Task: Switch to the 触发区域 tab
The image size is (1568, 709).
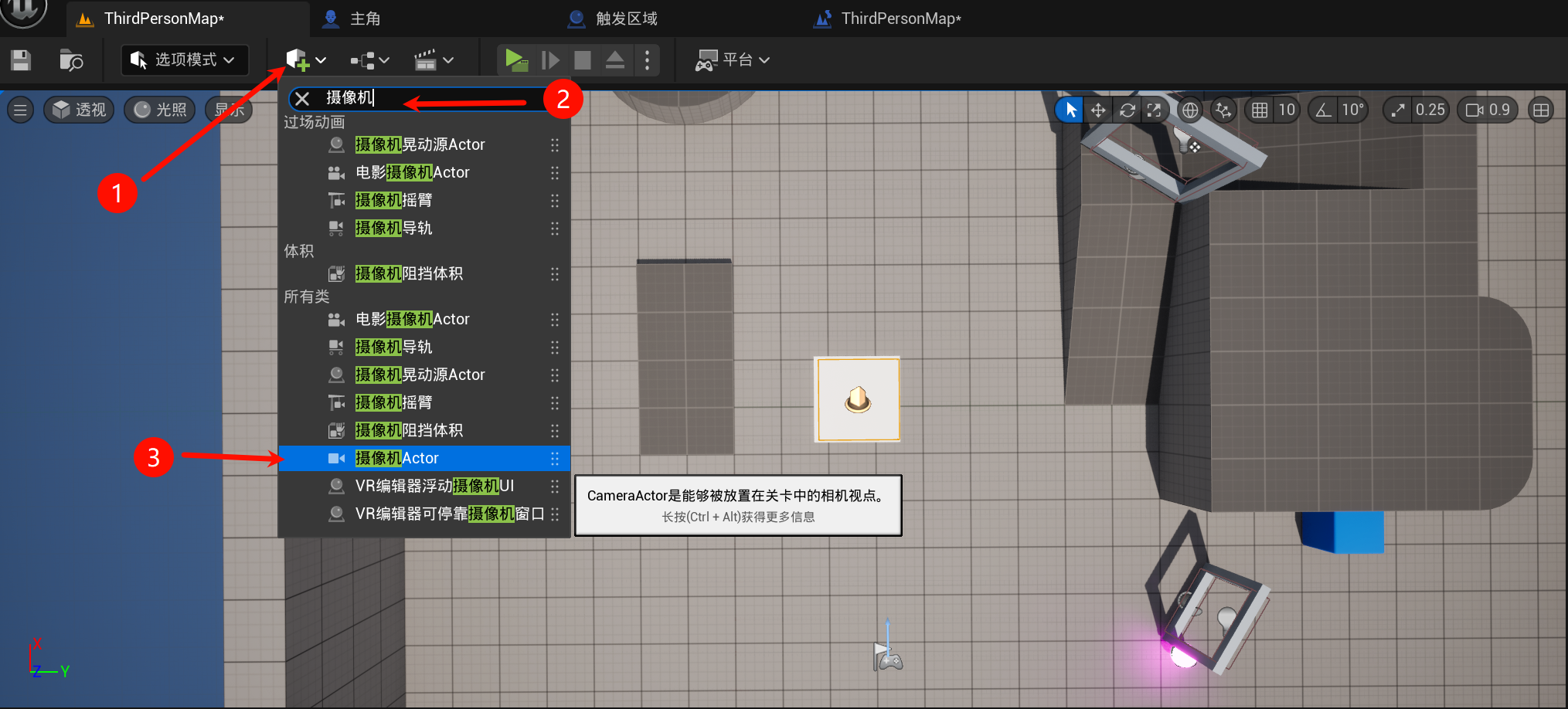Action: pos(626,19)
